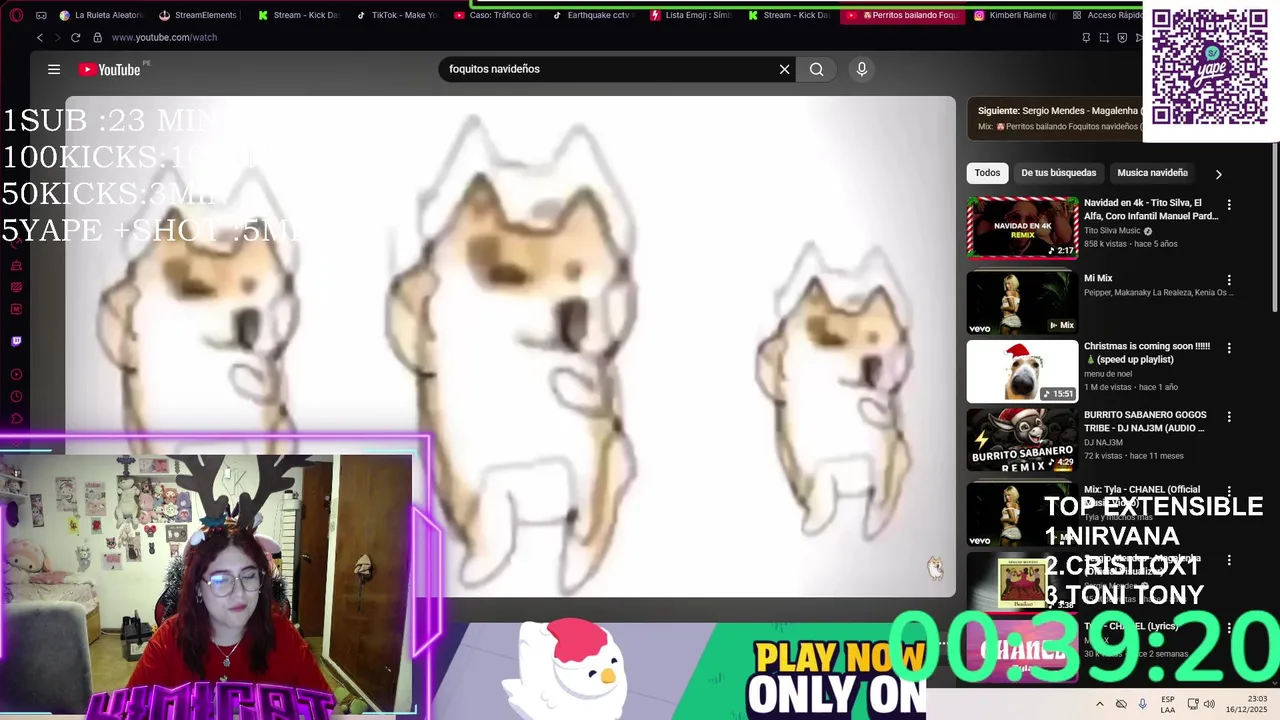
Task: Go to YouTube home via logo
Action: (x=110, y=69)
